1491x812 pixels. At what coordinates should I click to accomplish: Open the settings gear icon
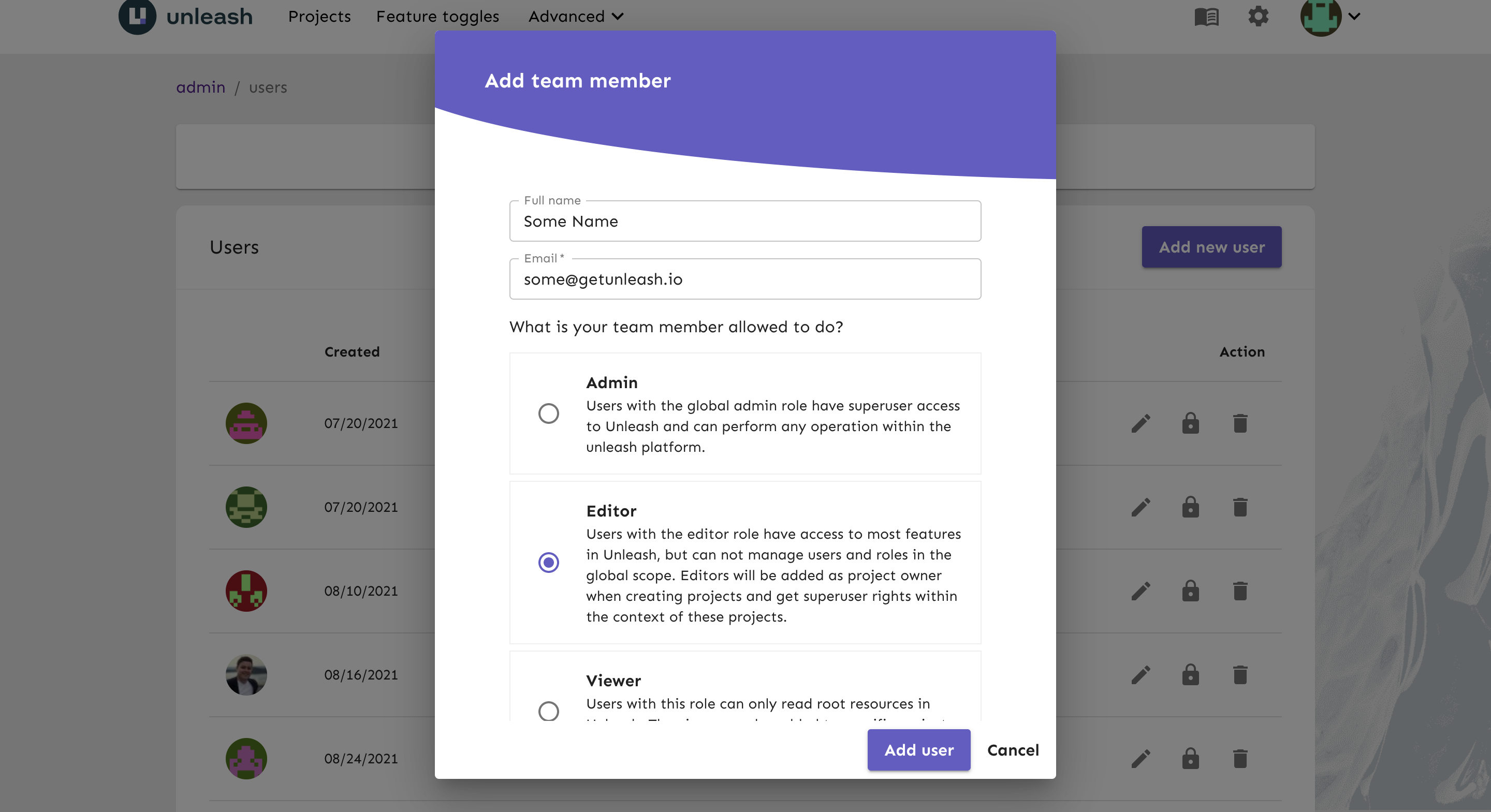pos(1258,16)
